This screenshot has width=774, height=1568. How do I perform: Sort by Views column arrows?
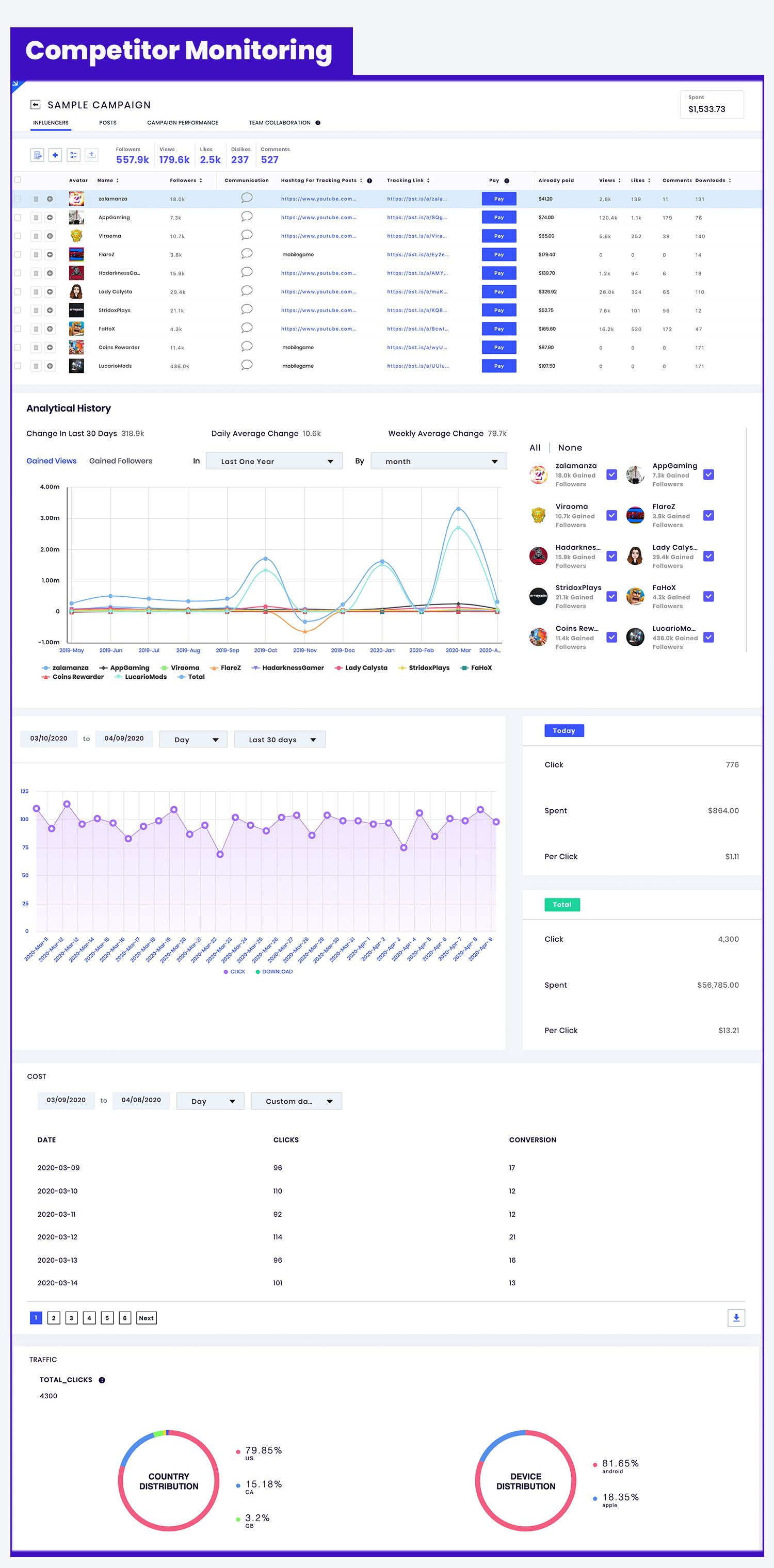619,181
